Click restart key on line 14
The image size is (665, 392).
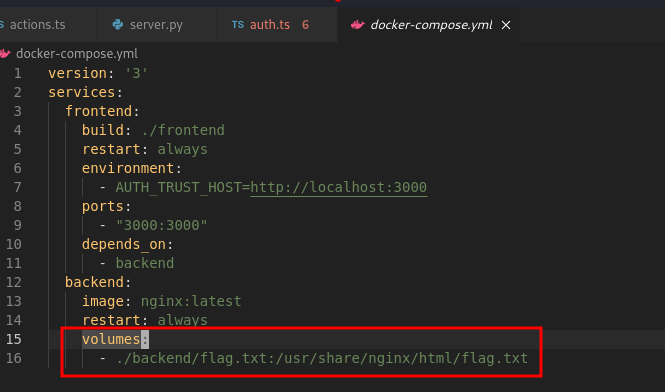[111, 320]
